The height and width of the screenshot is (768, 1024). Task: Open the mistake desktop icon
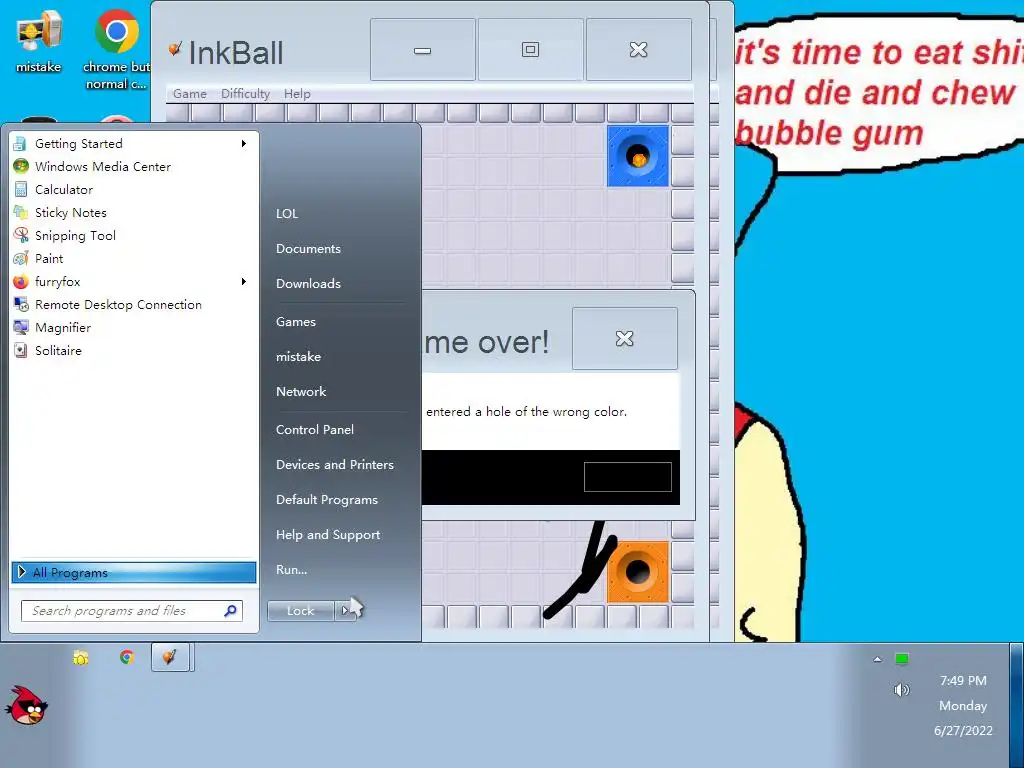pyautogui.click(x=39, y=41)
